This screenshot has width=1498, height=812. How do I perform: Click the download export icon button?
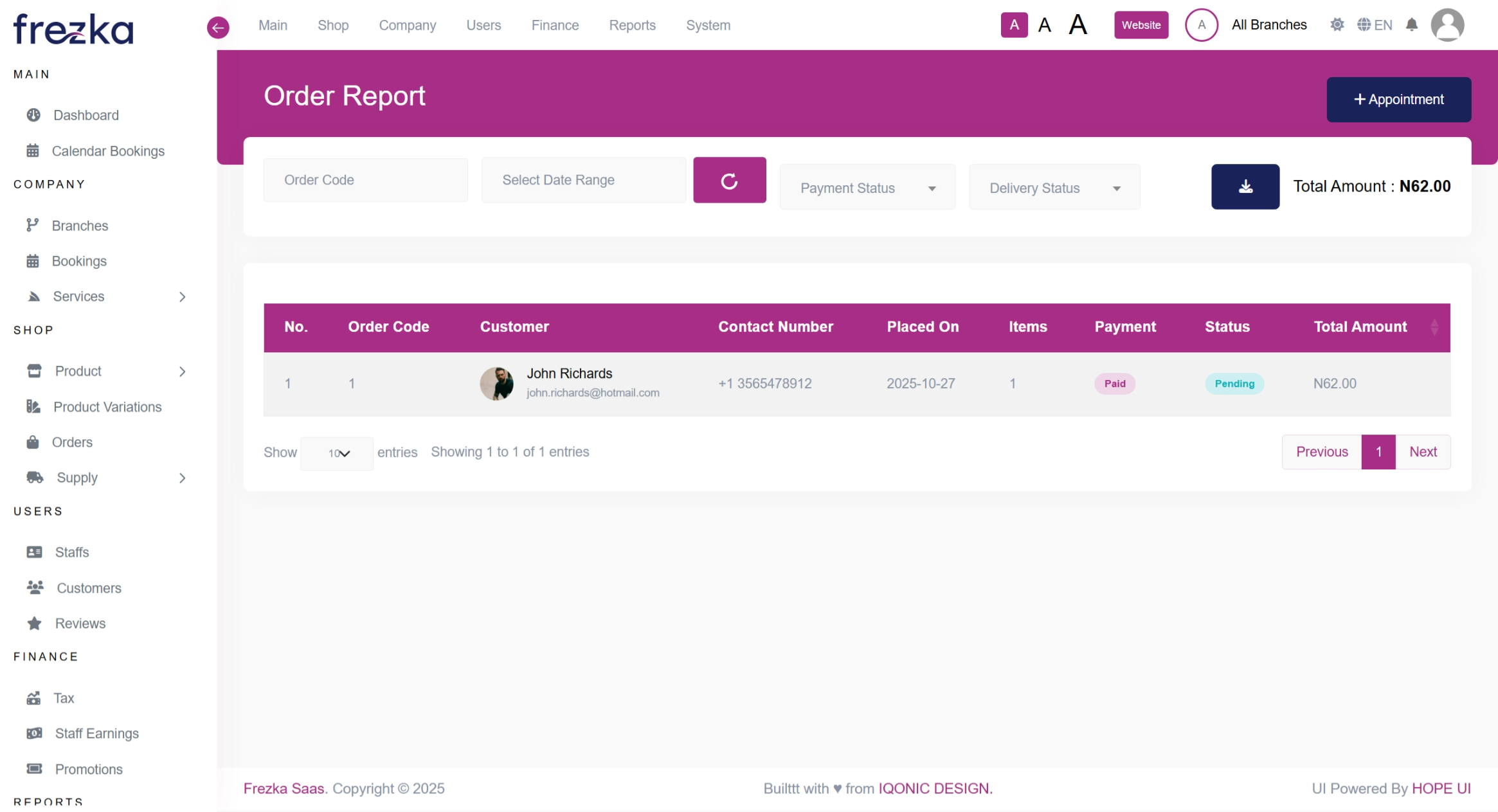pyautogui.click(x=1245, y=186)
